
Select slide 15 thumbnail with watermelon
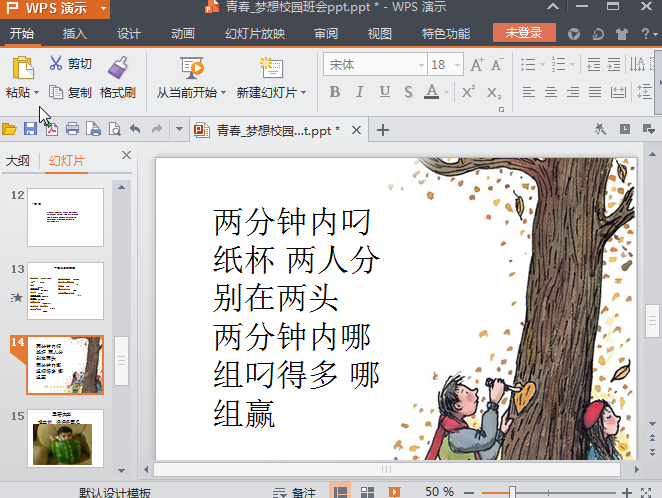tap(65, 438)
